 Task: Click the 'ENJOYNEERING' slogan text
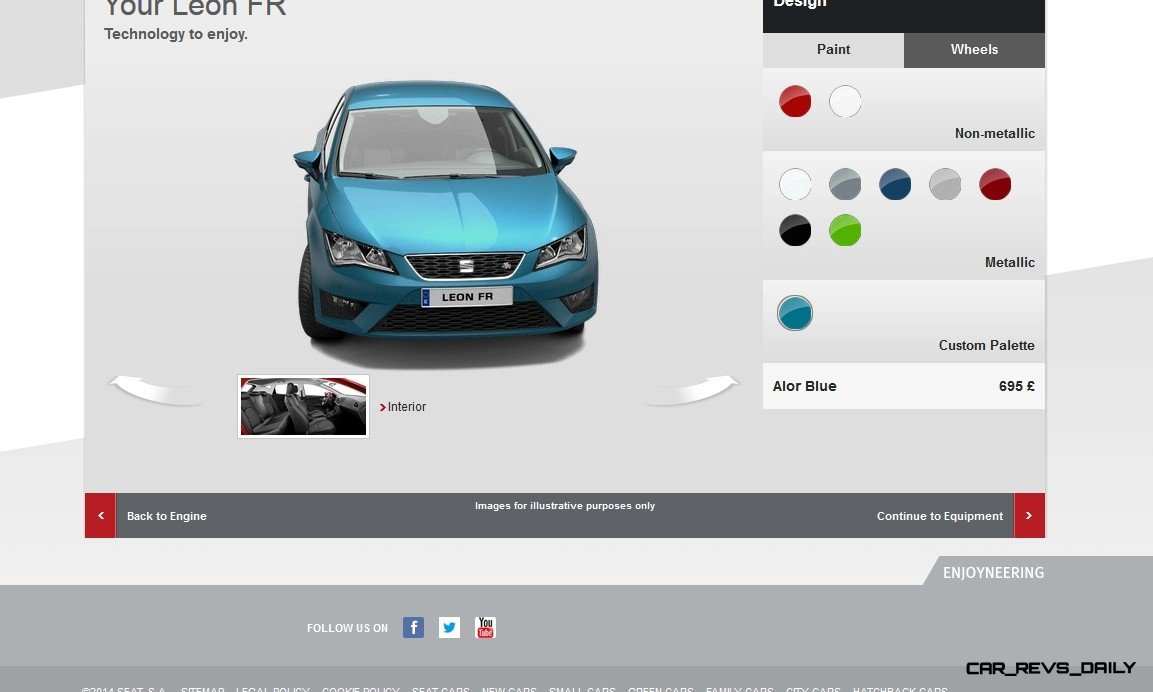pyautogui.click(x=993, y=573)
